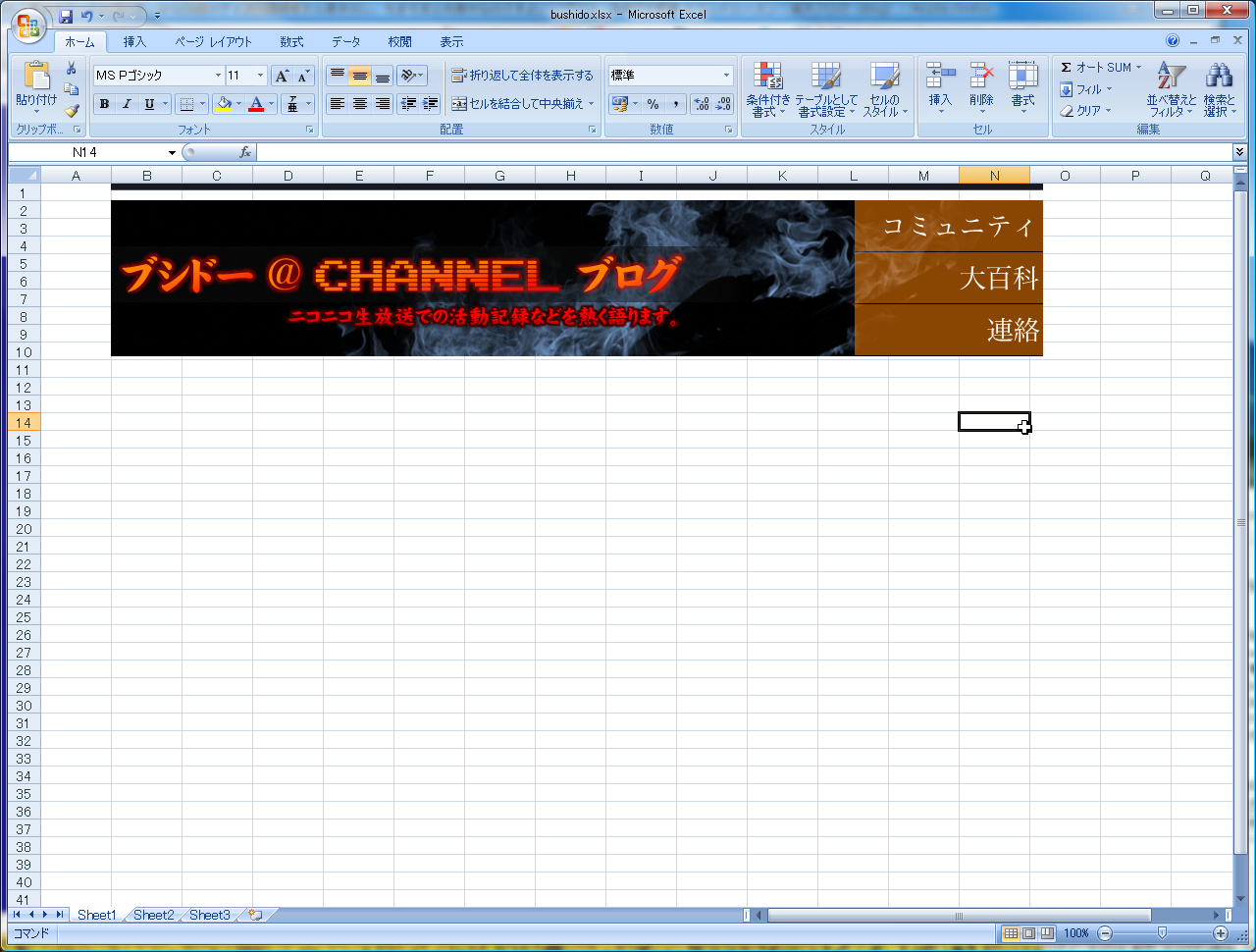1256x952 pixels.
Task: Increase font size with the large A
Action: point(282,76)
